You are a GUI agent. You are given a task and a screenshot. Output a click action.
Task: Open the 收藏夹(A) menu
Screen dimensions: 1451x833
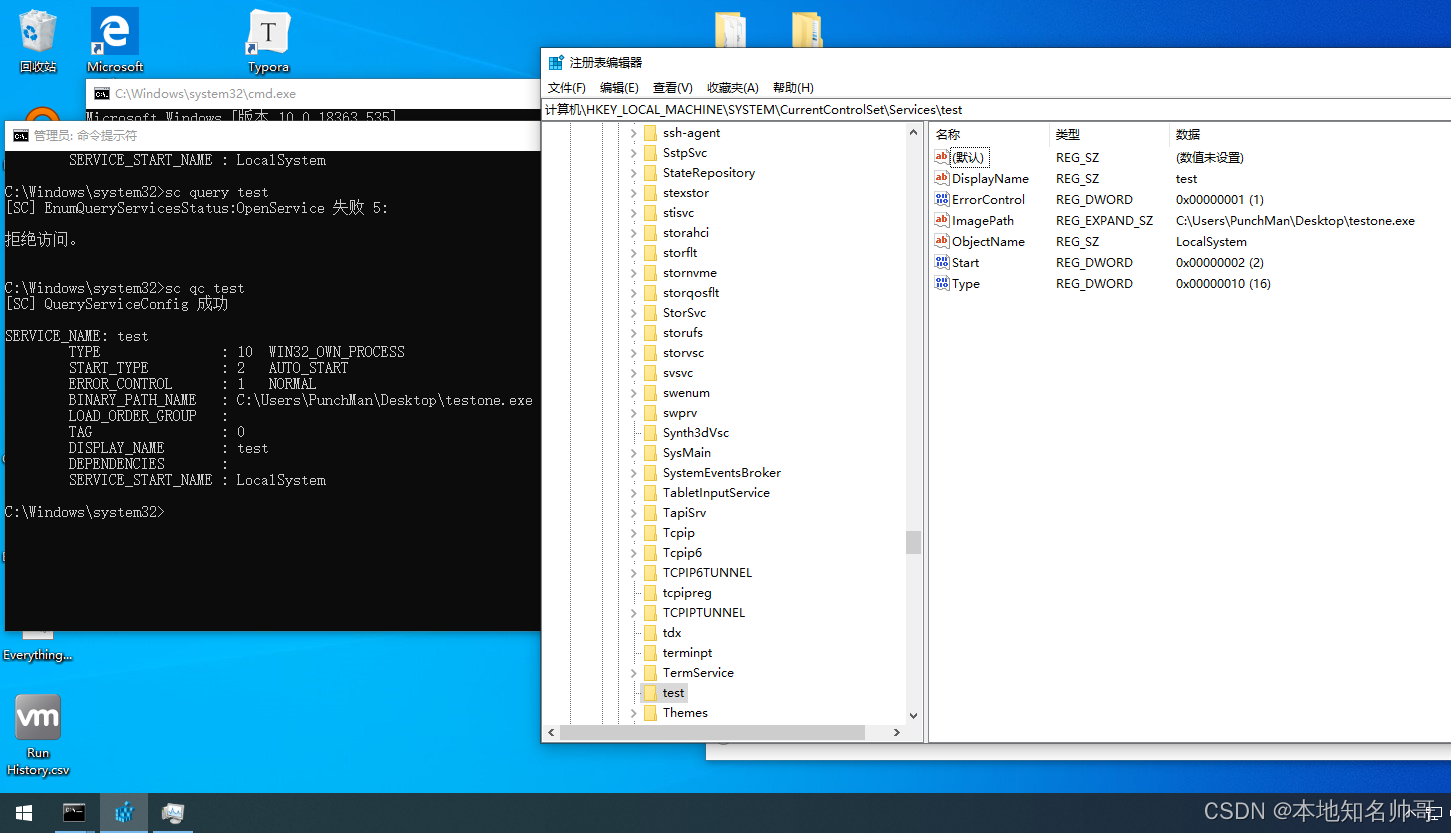click(x=733, y=88)
